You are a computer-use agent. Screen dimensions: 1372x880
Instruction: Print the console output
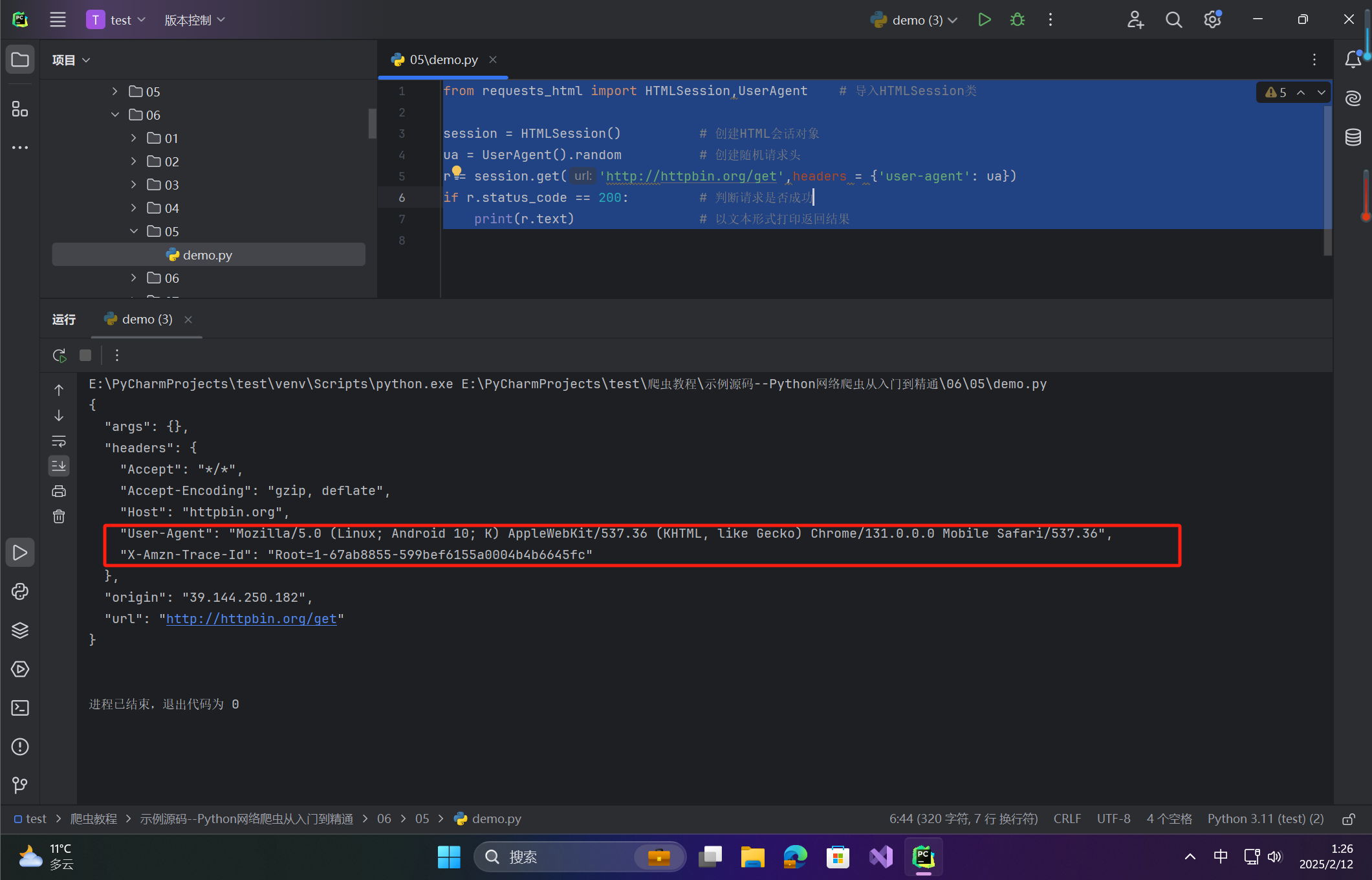(x=59, y=491)
